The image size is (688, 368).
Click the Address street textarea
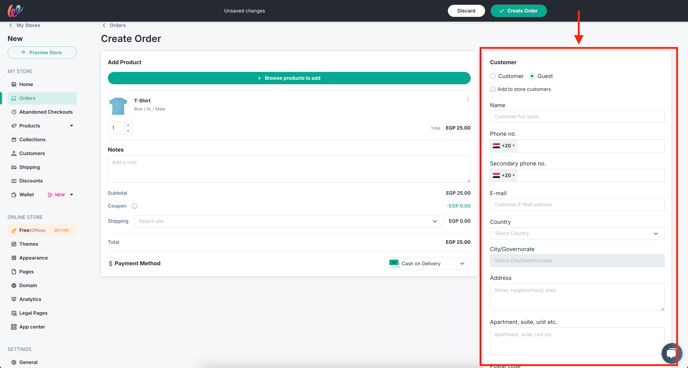pos(577,297)
